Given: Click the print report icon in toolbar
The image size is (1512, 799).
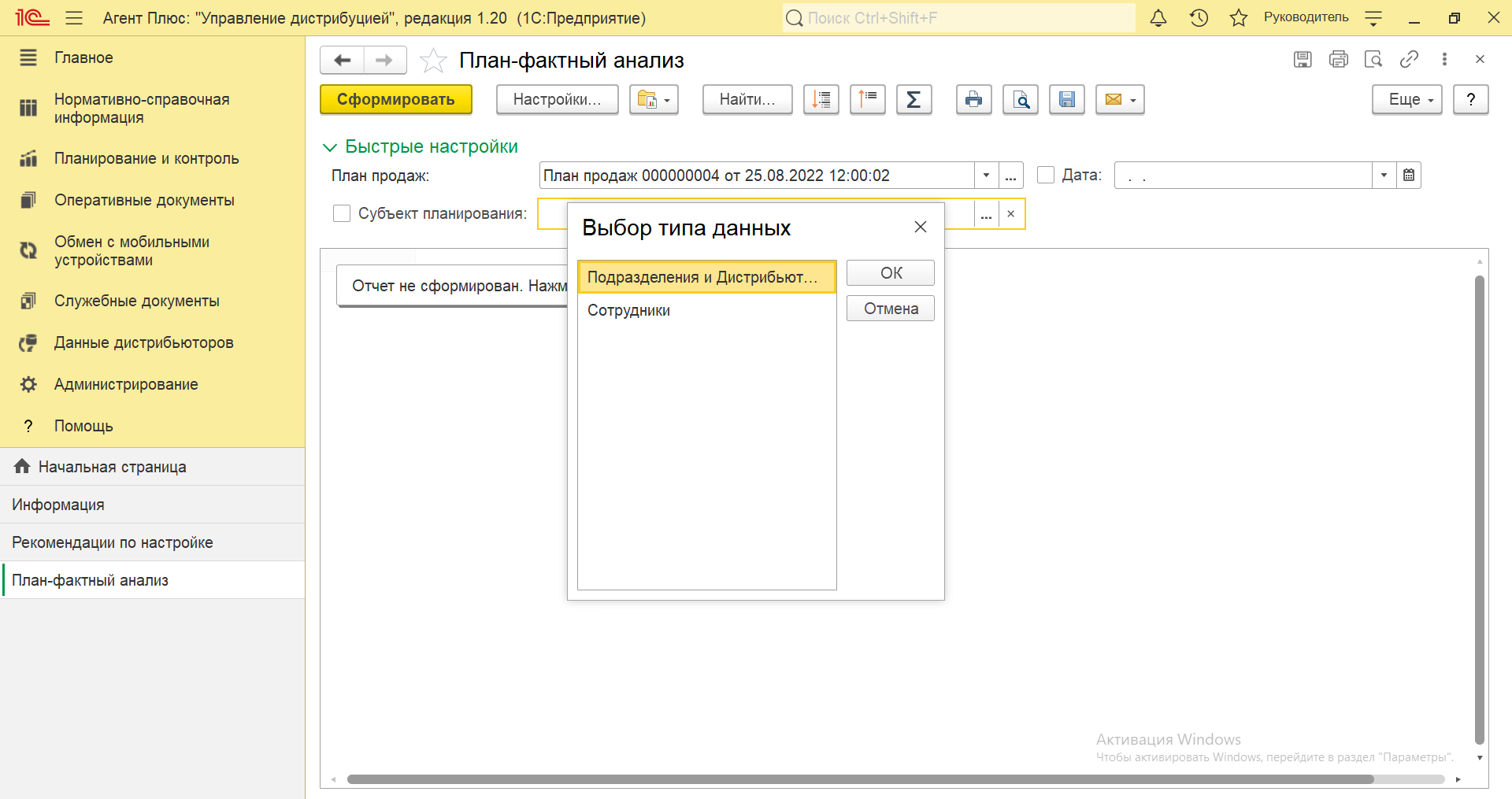Looking at the screenshot, I should tap(973, 100).
